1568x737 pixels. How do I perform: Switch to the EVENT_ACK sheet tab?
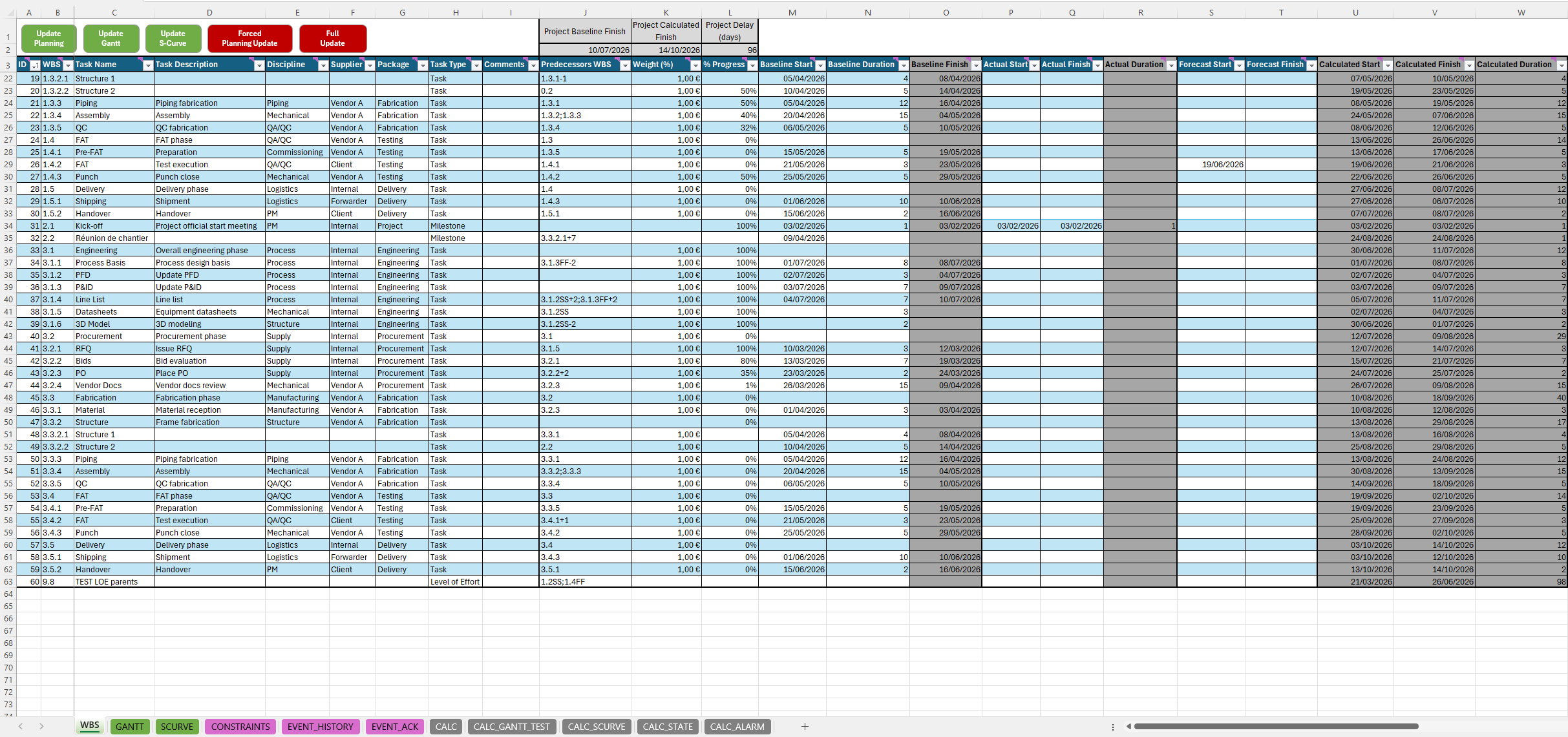pos(395,727)
